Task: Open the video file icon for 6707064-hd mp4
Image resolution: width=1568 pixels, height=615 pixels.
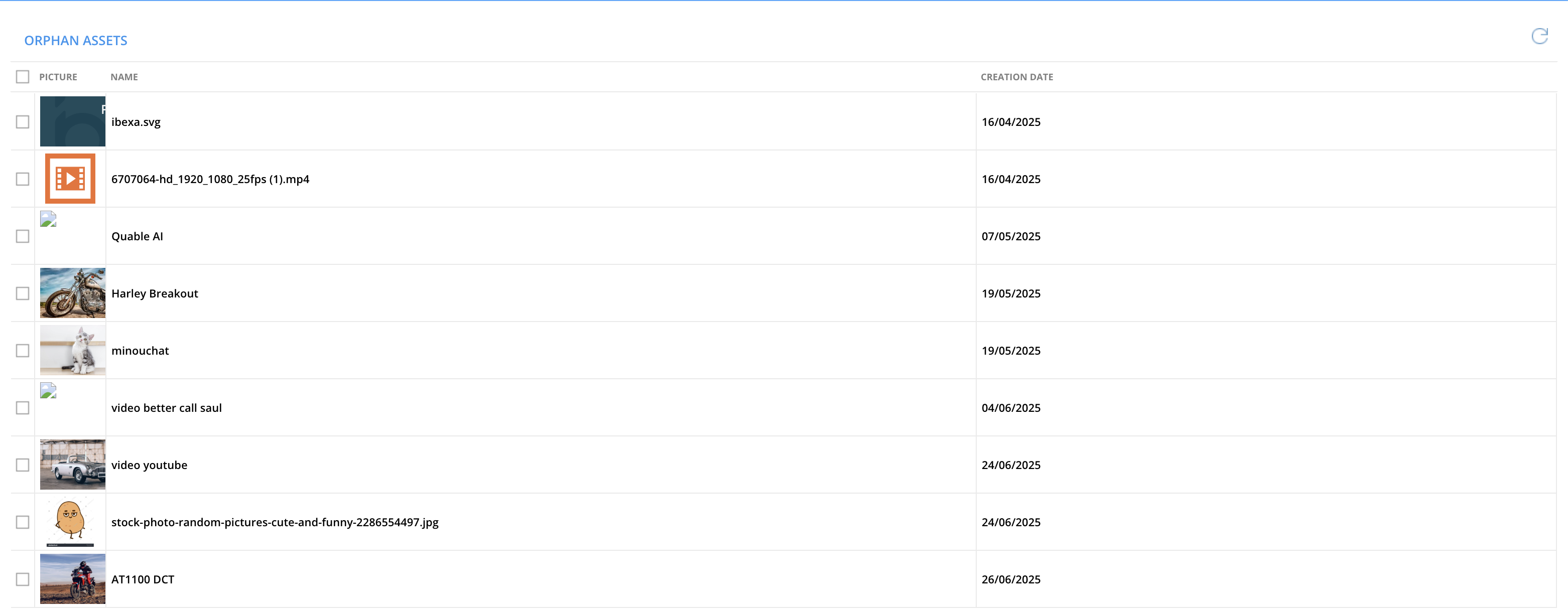Action: coord(70,178)
